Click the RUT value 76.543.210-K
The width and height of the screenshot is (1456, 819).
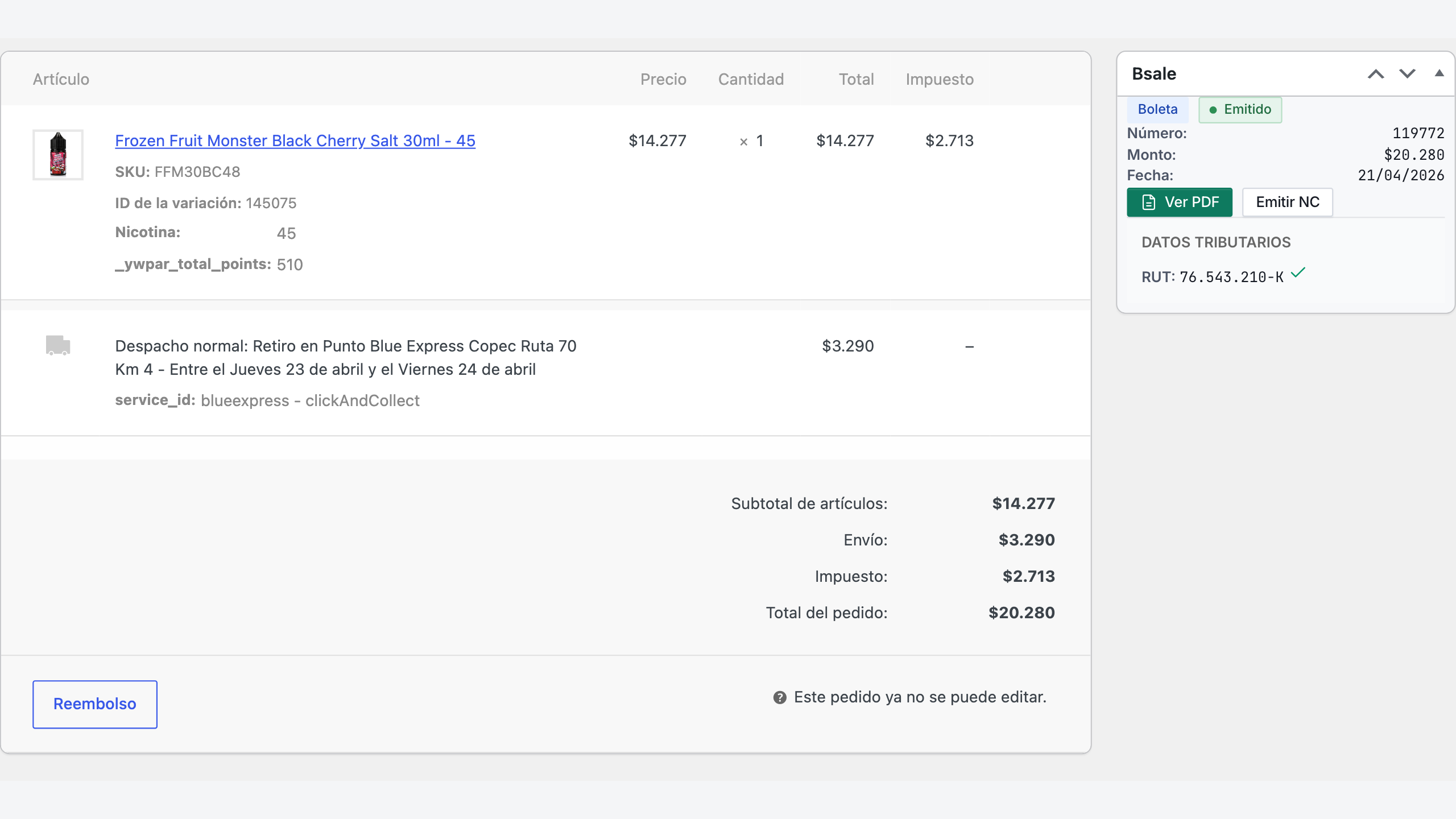[1231, 277]
